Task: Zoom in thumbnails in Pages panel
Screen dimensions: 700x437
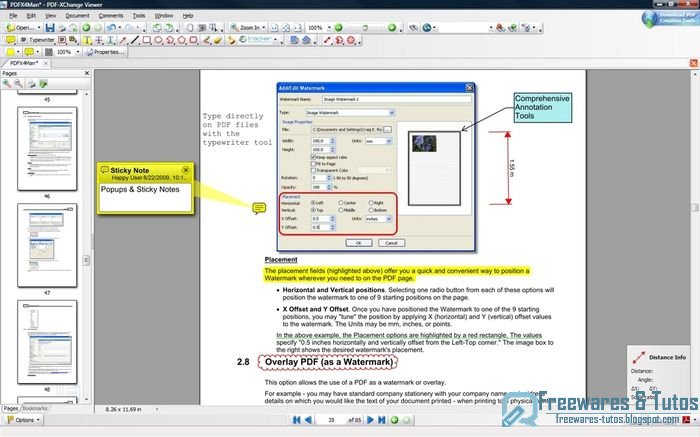Action: pos(7,83)
